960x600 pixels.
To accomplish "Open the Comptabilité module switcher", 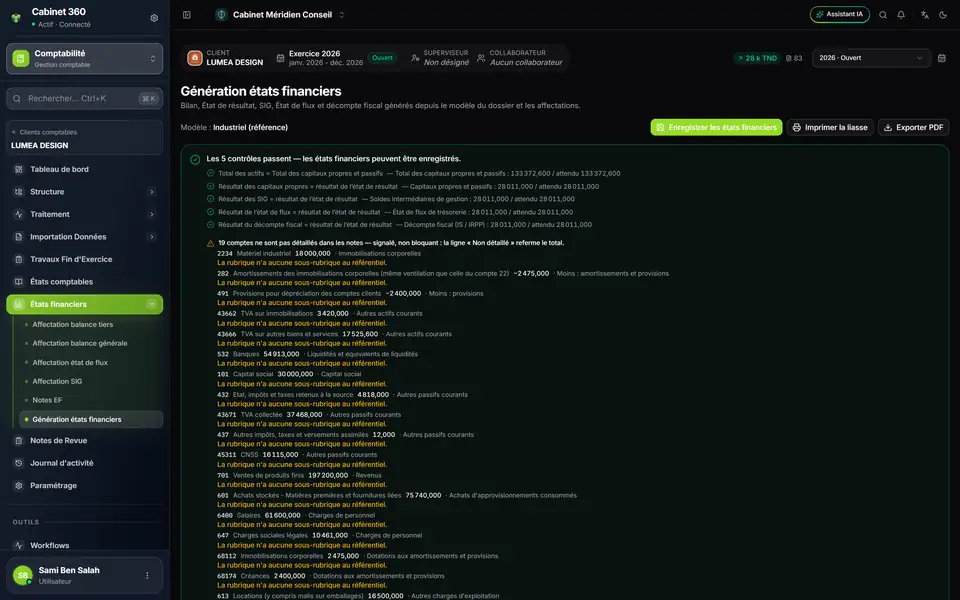I will (84, 59).
